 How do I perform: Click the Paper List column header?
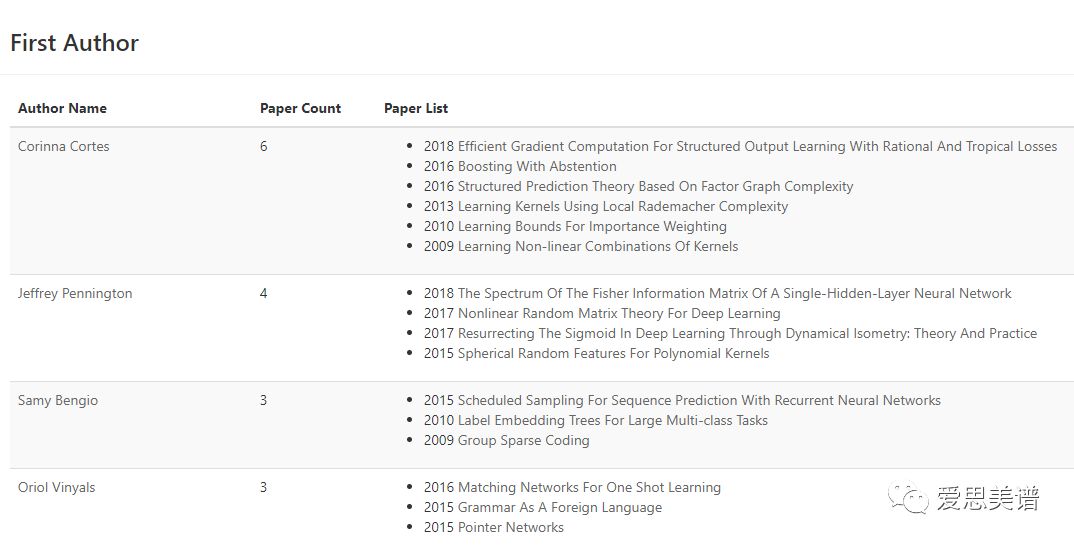416,108
